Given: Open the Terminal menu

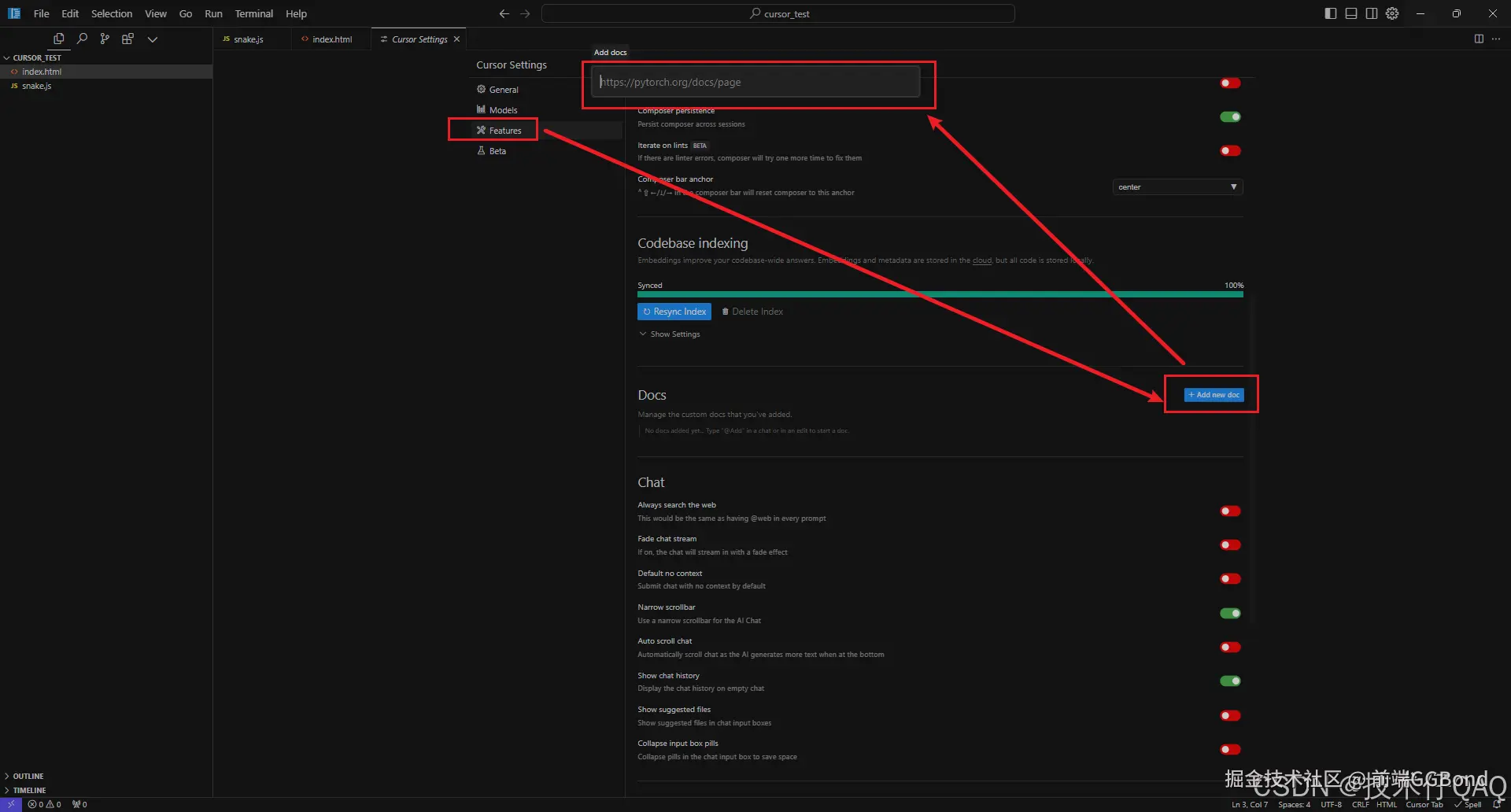Looking at the screenshot, I should tap(254, 13).
